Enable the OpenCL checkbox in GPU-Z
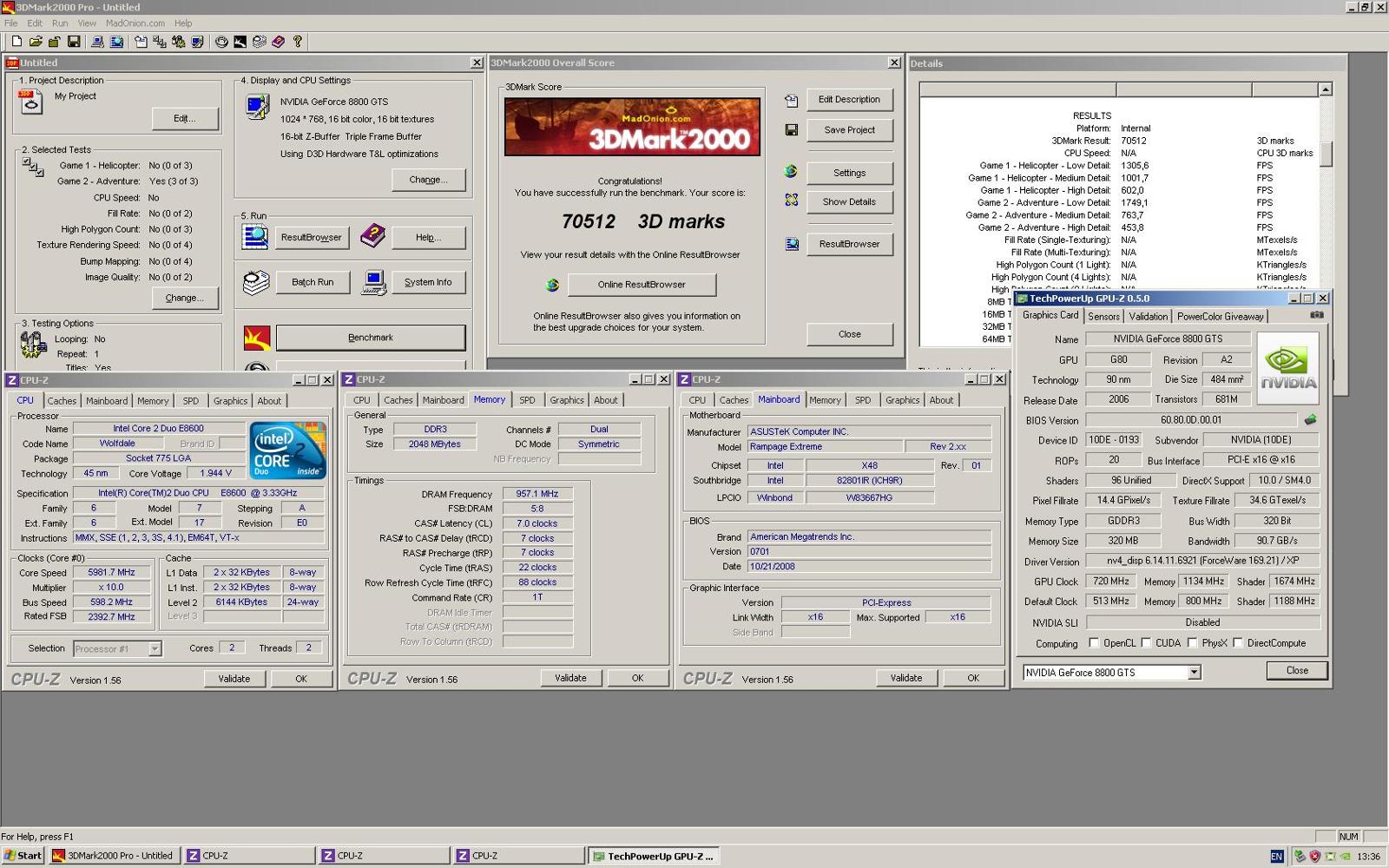Viewport: 1389px width, 868px height. tap(1094, 643)
